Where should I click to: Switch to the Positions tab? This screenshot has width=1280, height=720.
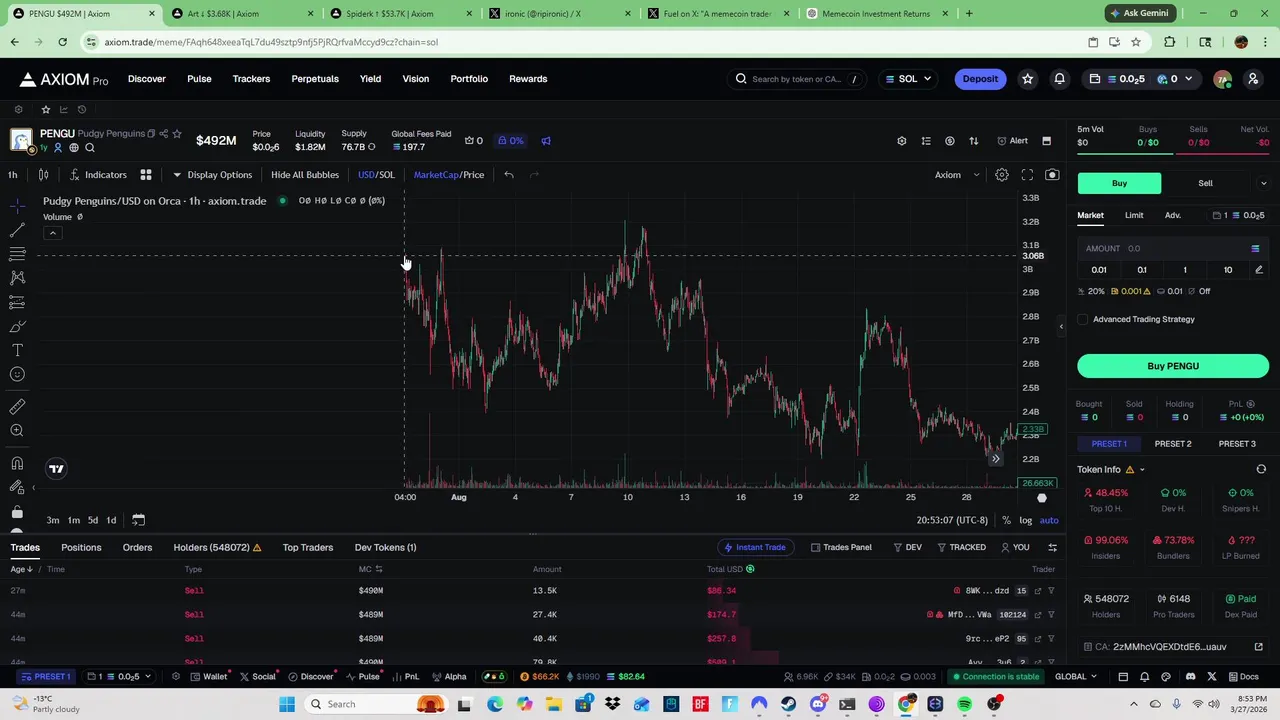click(x=81, y=547)
